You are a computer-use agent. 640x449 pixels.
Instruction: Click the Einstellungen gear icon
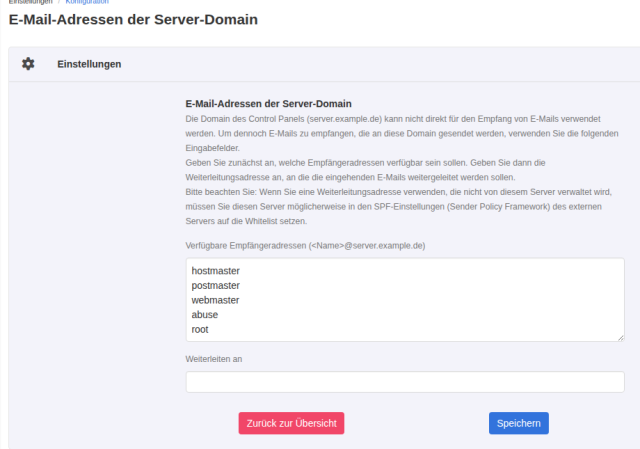28,64
